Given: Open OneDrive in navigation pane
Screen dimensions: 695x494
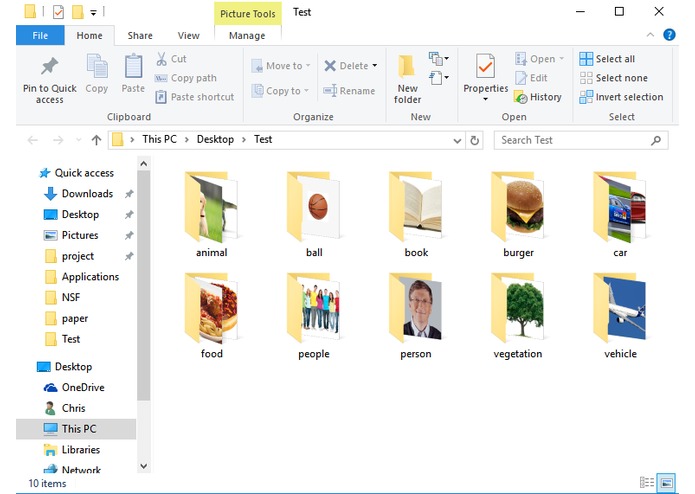Looking at the screenshot, I should [74, 388].
